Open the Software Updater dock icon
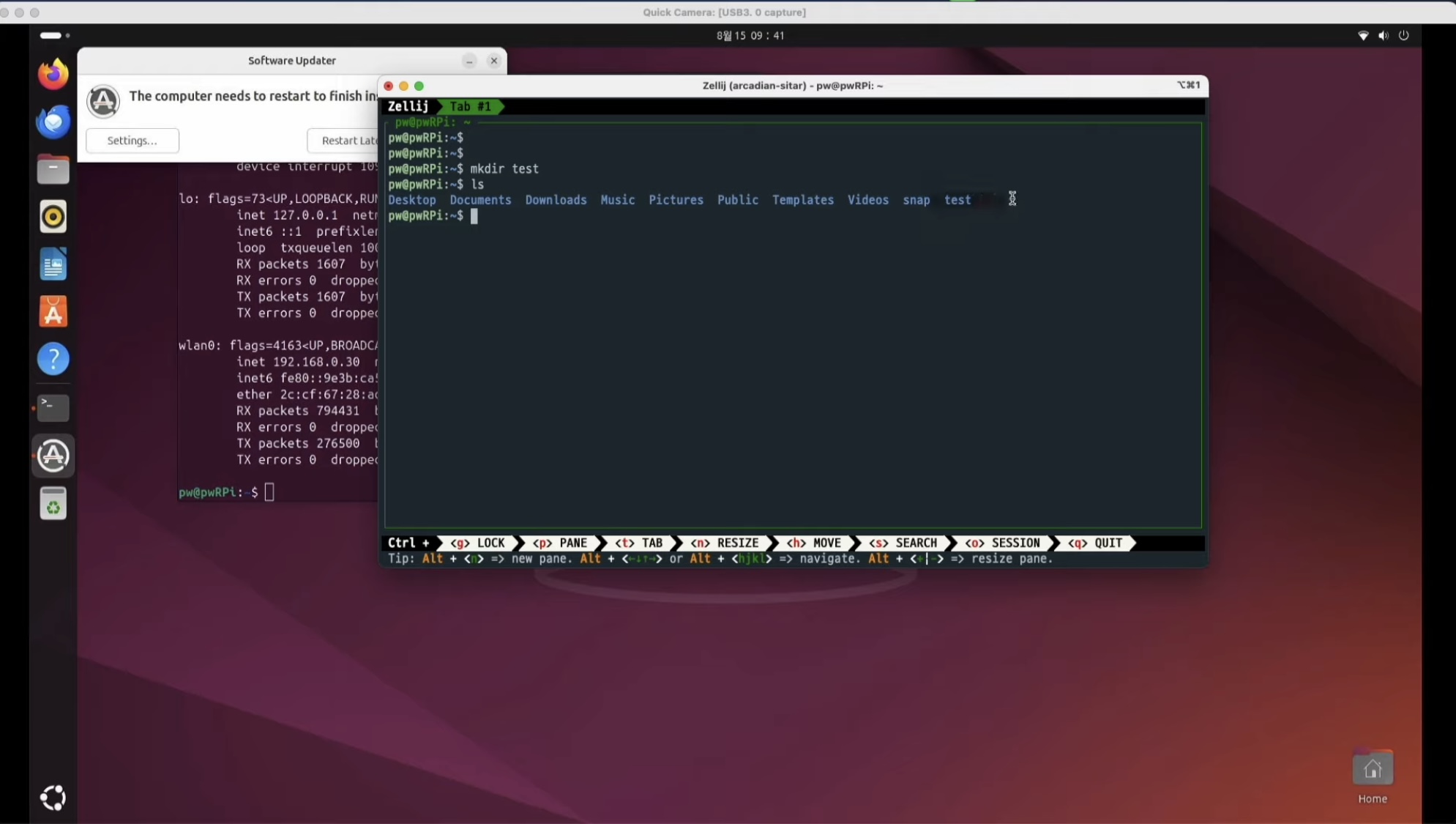Screen dimensions: 1456x824 (53, 456)
